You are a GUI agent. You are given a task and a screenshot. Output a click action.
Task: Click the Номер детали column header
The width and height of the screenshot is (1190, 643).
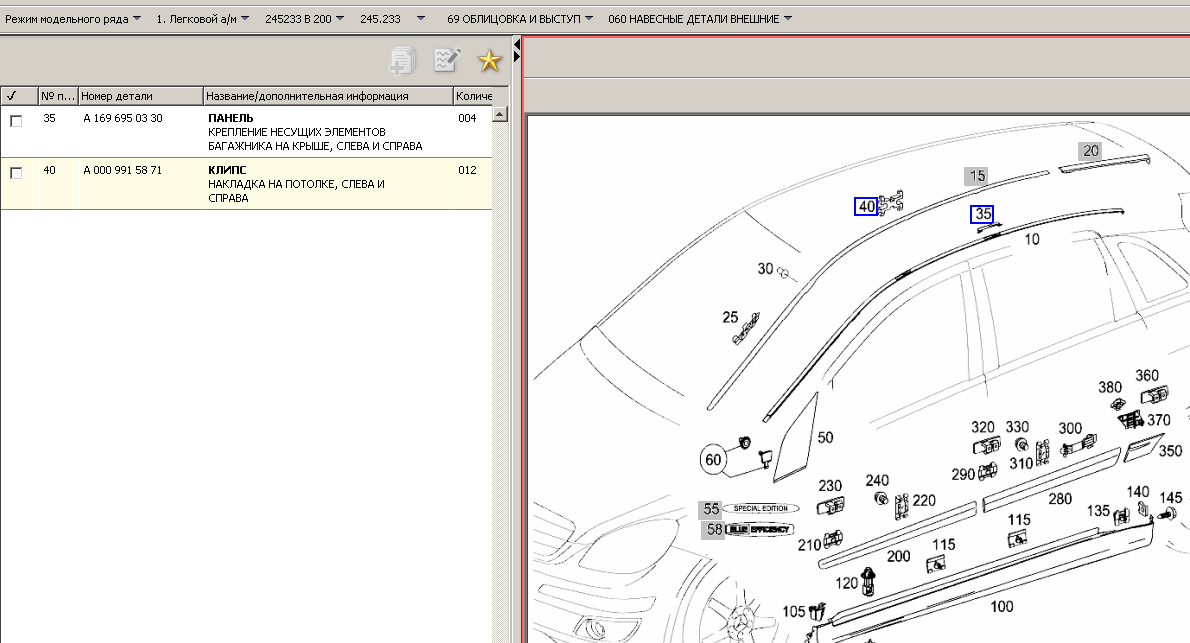click(x=140, y=96)
